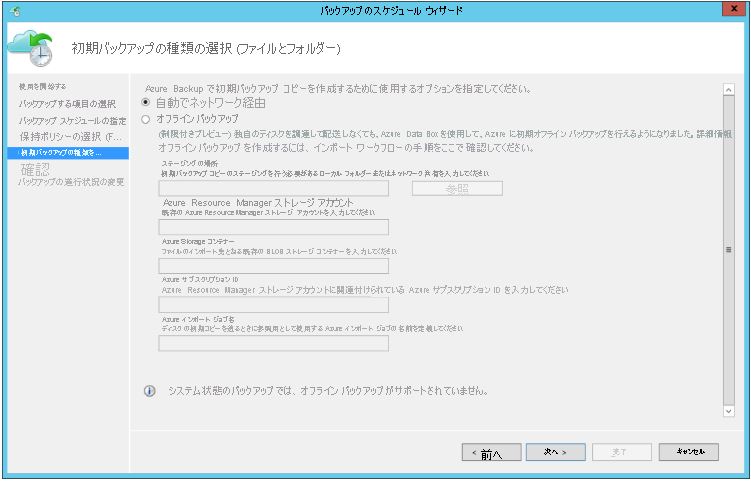Select オフライン バックアップ radio button

(146, 119)
